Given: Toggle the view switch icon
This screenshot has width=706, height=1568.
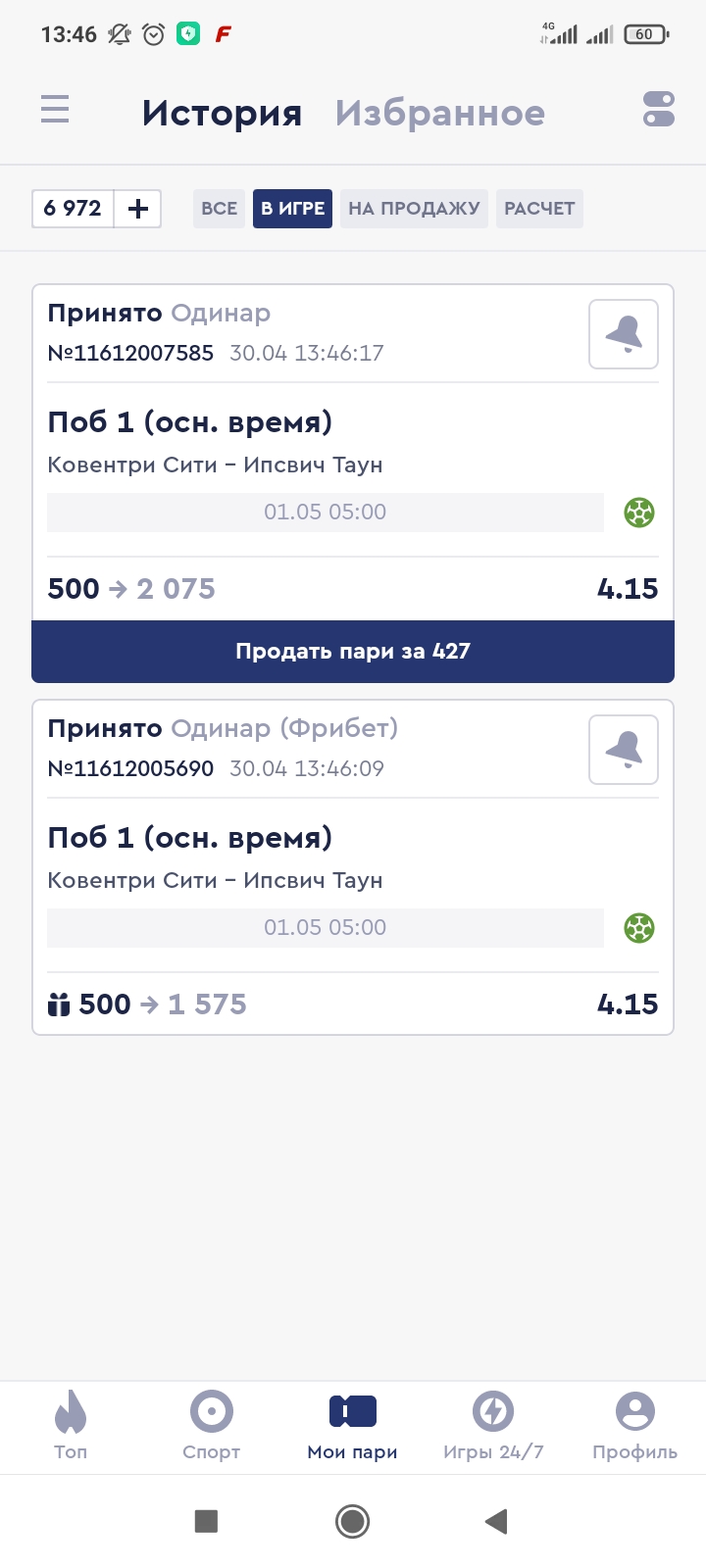Looking at the screenshot, I should pyautogui.click(x=659, y=109).
